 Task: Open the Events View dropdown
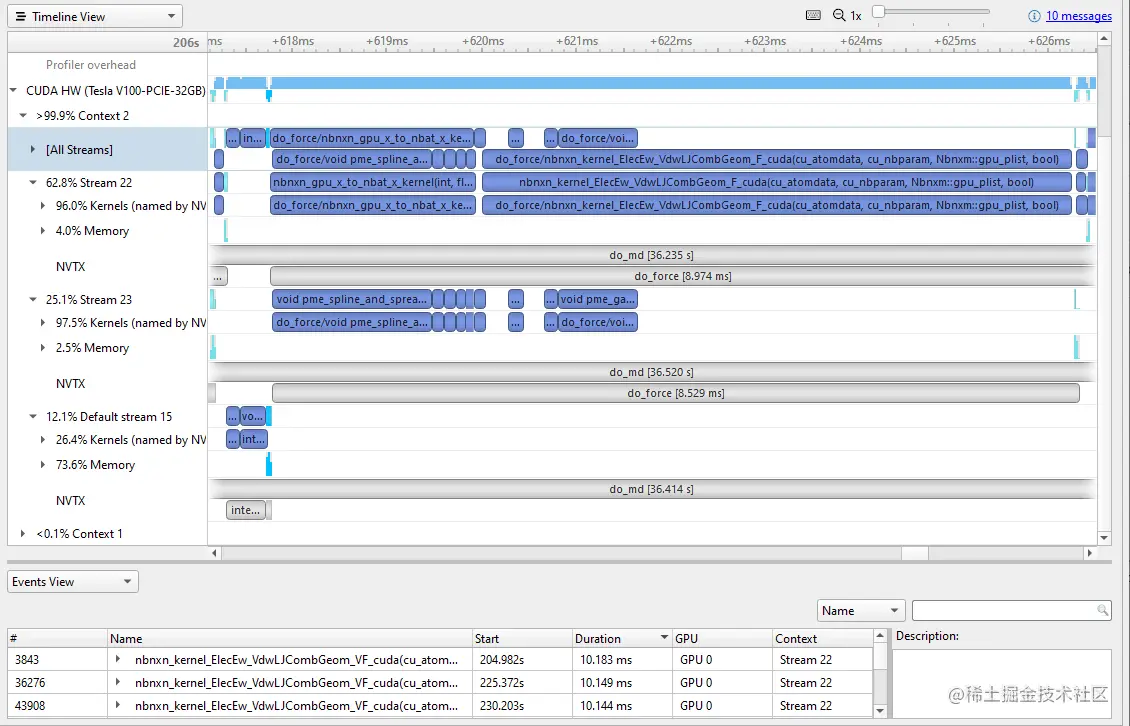[125, 581]
